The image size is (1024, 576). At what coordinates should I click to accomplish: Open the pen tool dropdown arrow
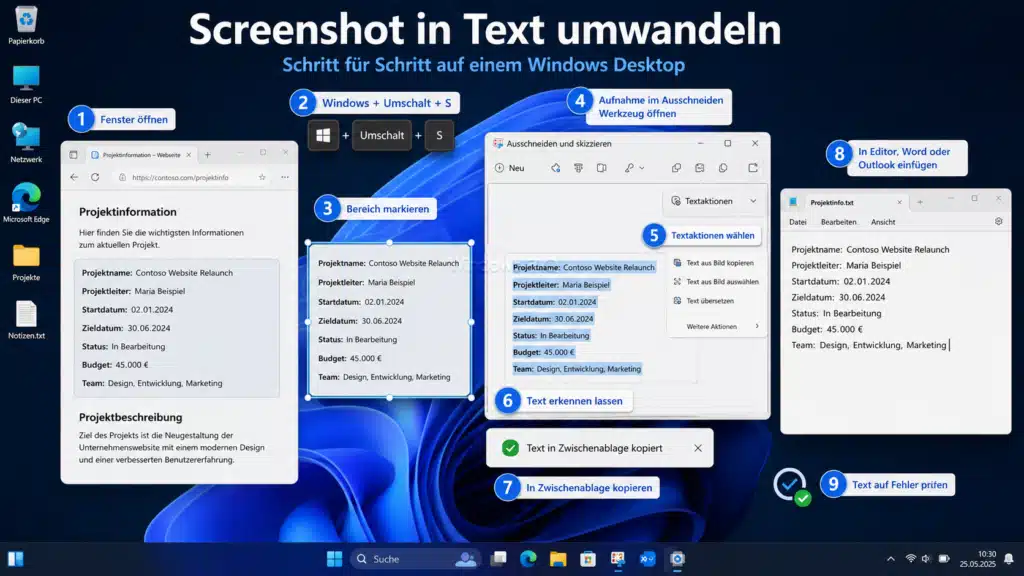click(x=642, y=168)
